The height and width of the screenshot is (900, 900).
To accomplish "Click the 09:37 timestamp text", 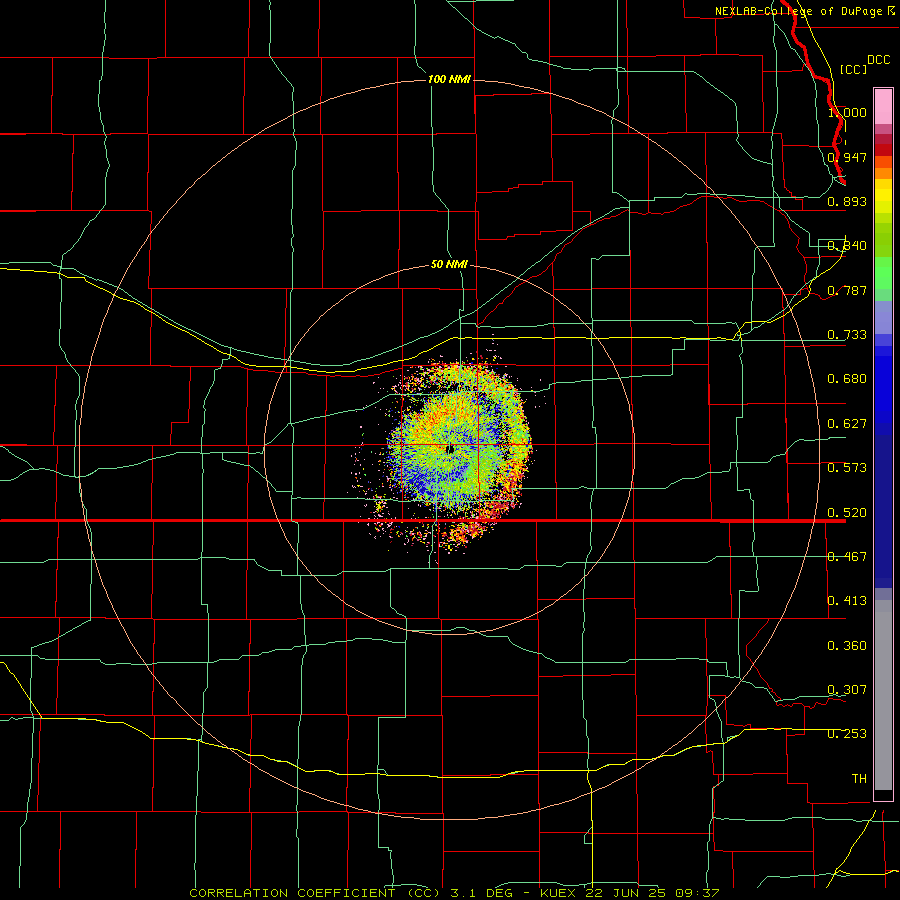I will pos(697,893).
